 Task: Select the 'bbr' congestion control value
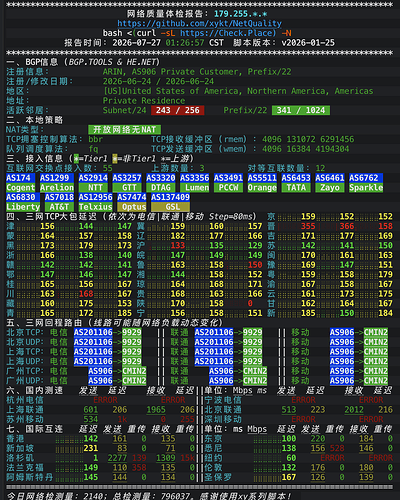pos(96,139)
